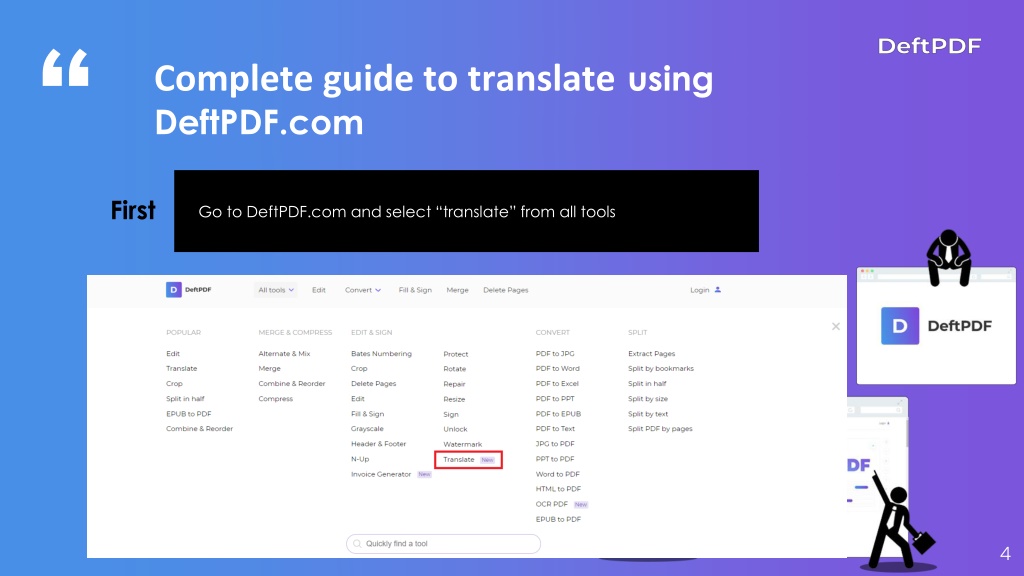The image size is (1024, 576).
Task: Select the Unlock tool
Action: click(x=455, y=429)
